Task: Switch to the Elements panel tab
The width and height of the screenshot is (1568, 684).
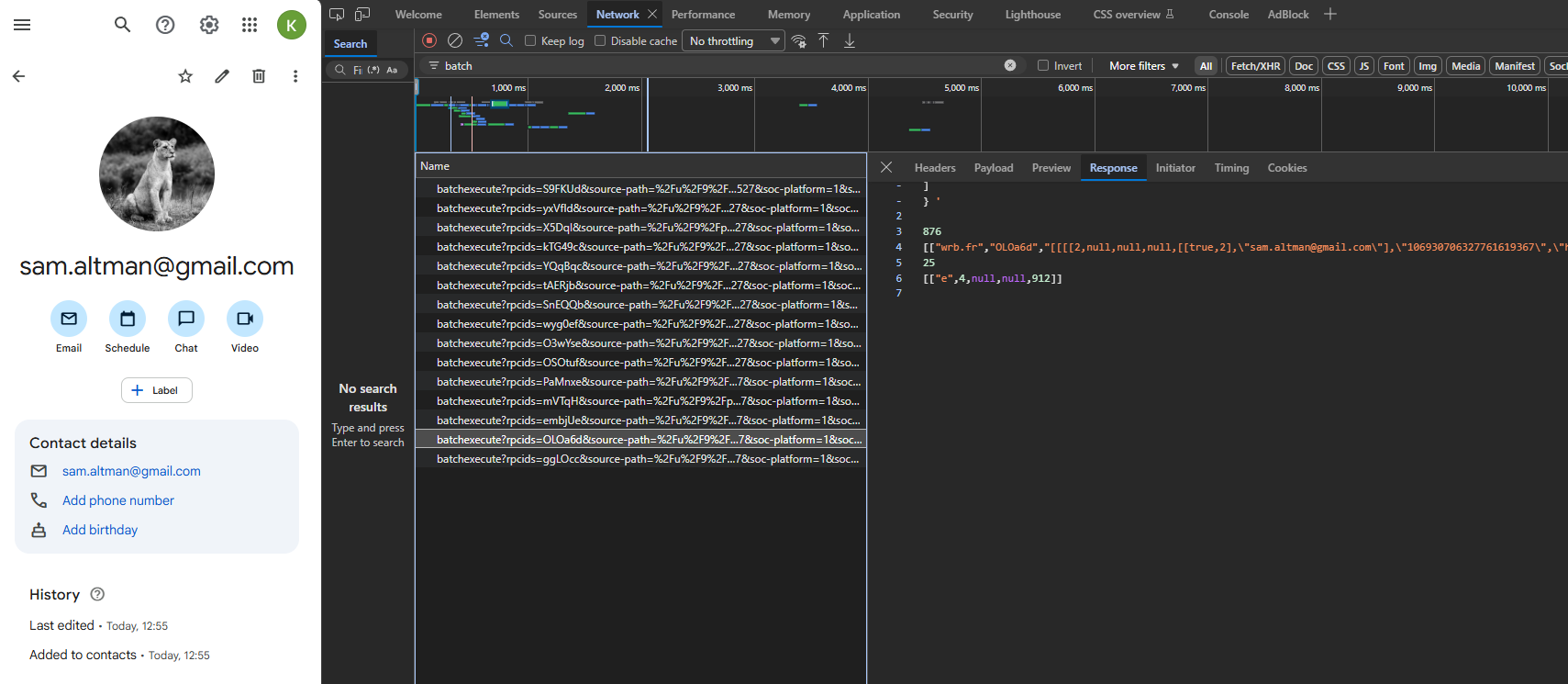Action: (x=496, y=15)
